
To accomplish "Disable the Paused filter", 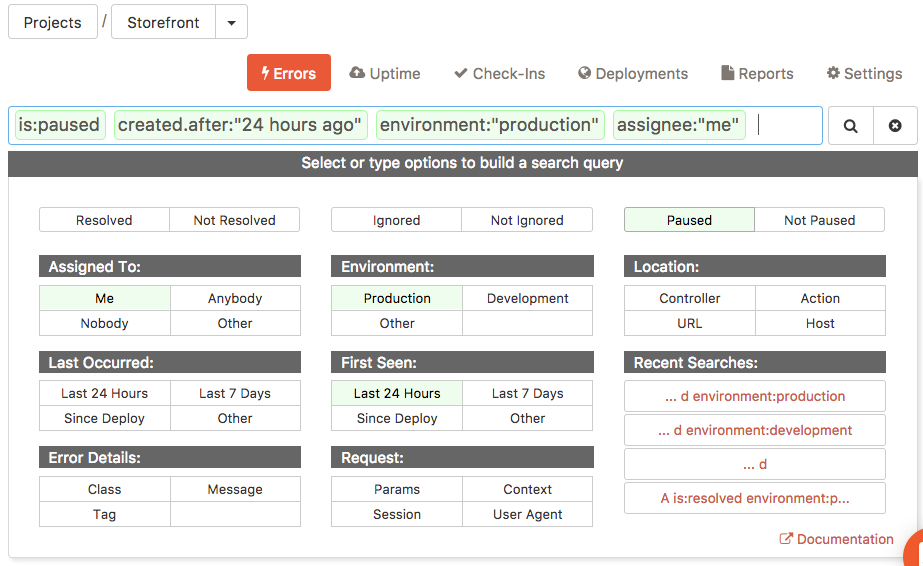I will coord(689,220).
